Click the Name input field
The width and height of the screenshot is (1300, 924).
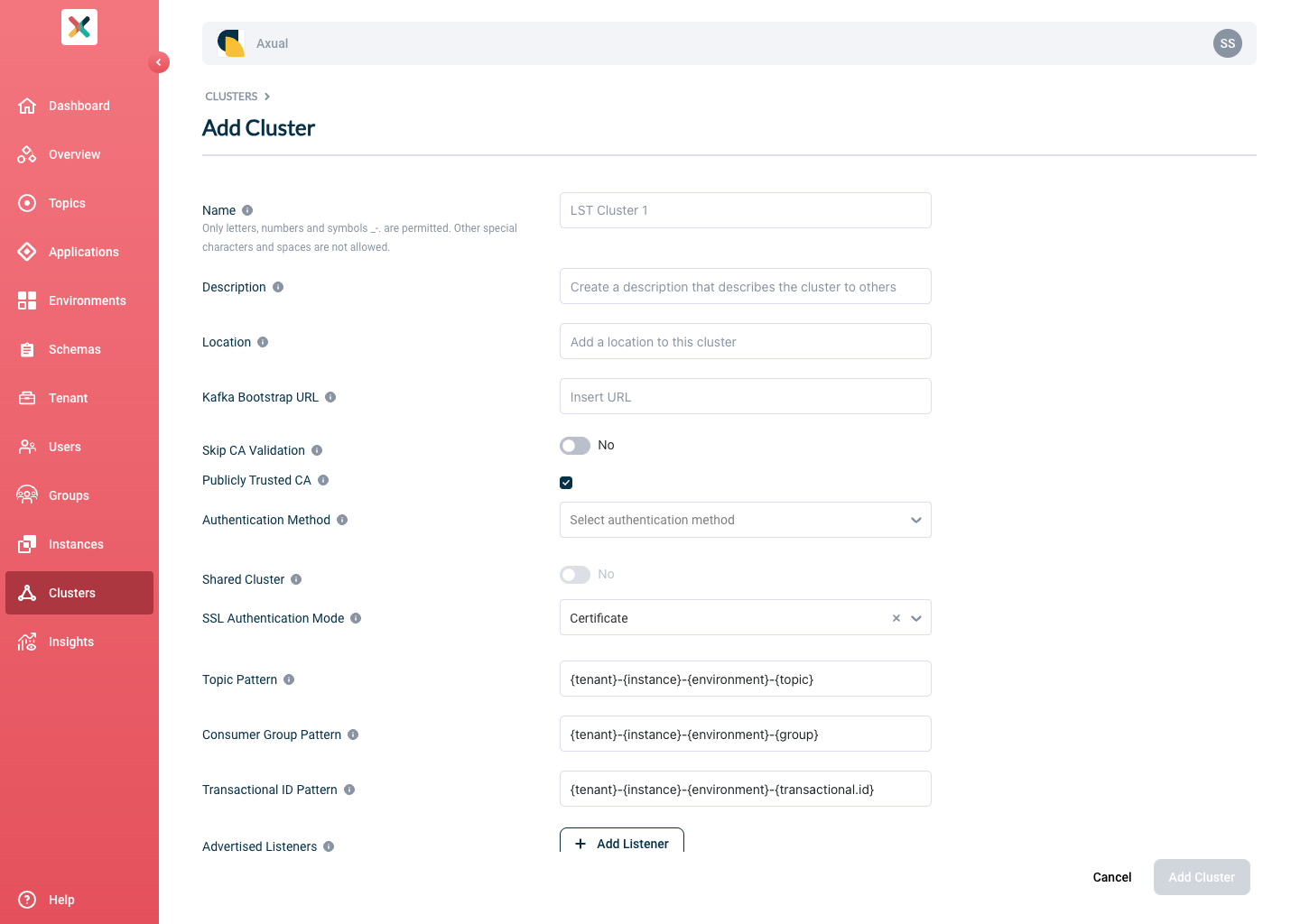tap(746, 210)
